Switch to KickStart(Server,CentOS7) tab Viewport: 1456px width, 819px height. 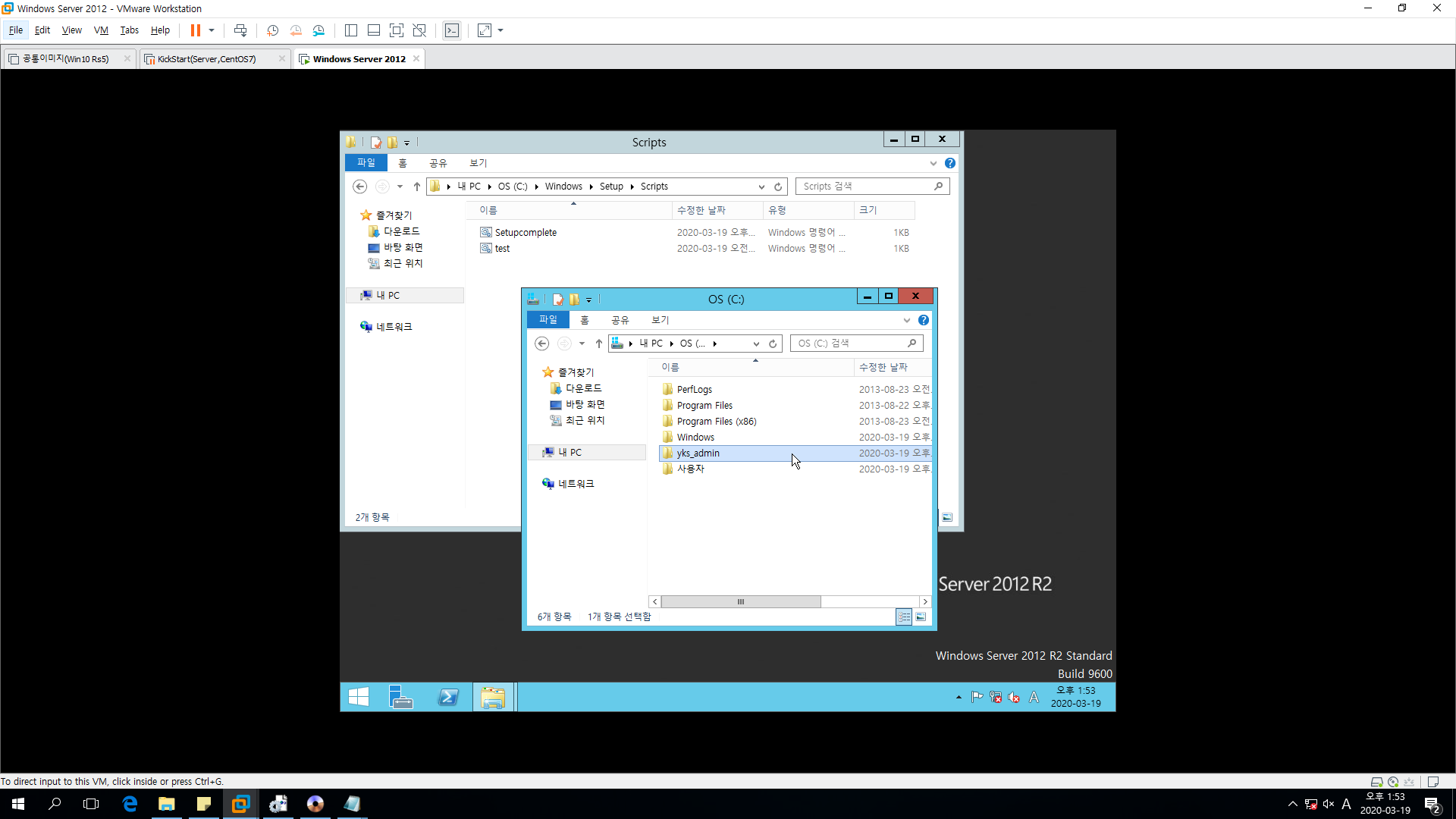(206, 59)
